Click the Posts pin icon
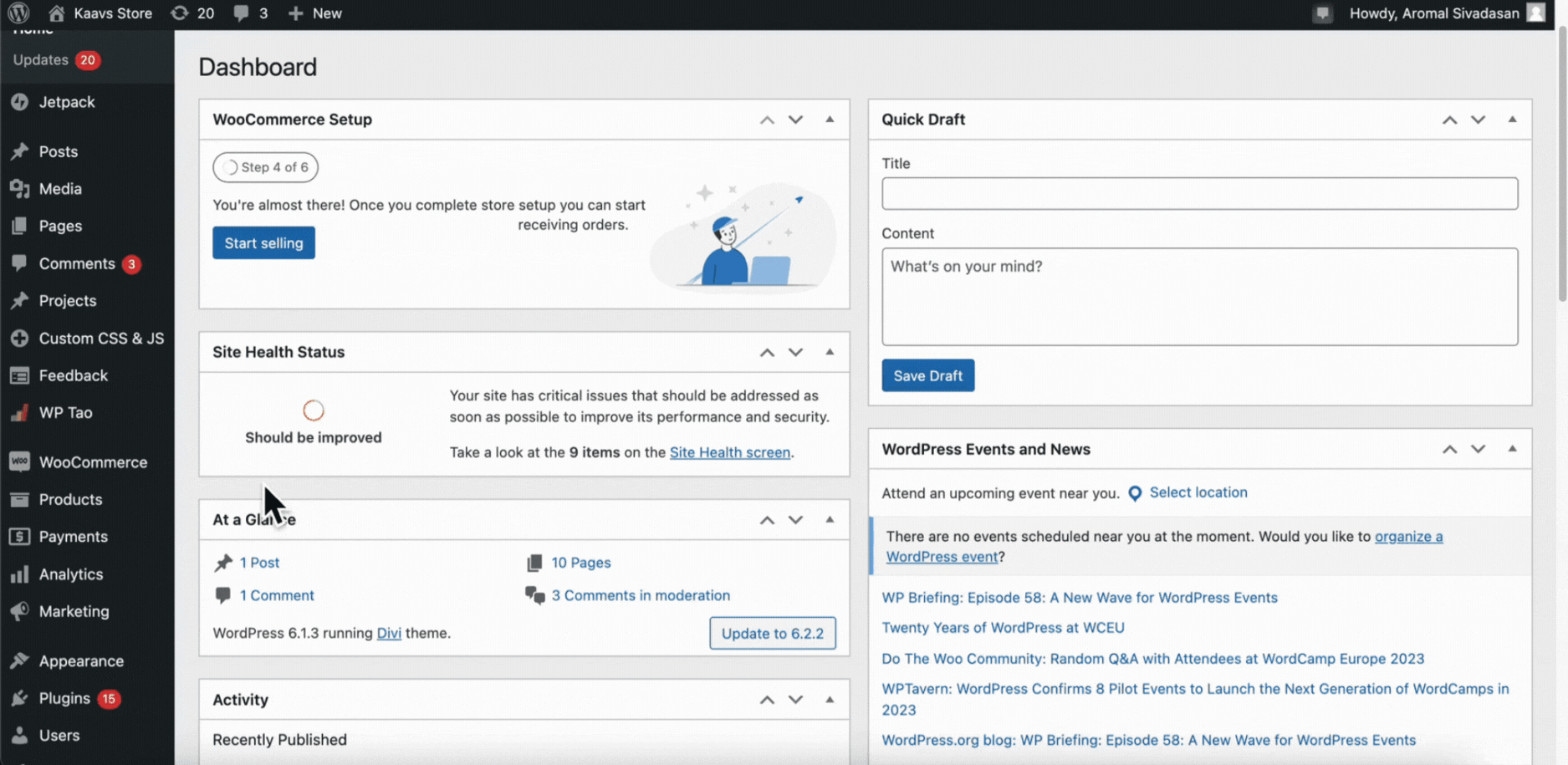 [19, 151]
